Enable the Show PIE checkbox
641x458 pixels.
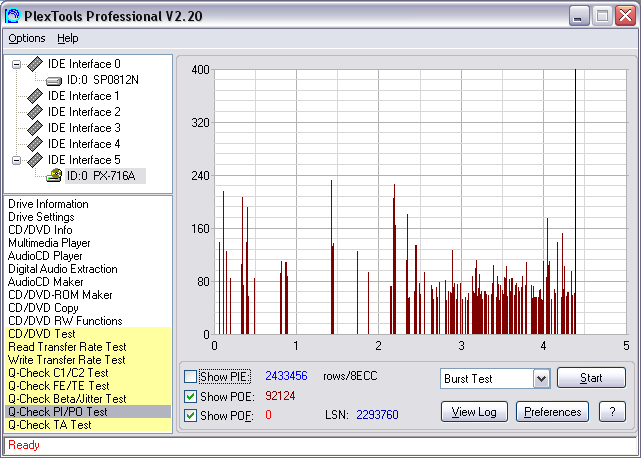[x=191, y=376]
